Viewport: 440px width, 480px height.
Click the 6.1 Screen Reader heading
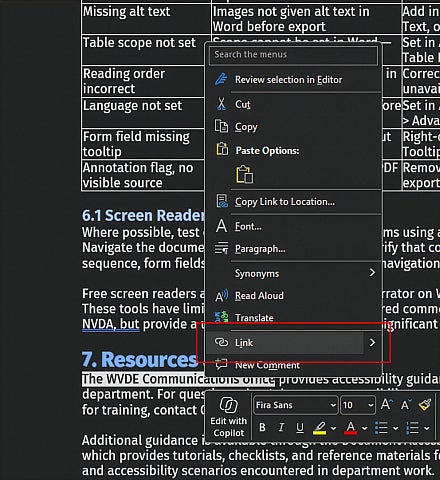tap(143, 215)
